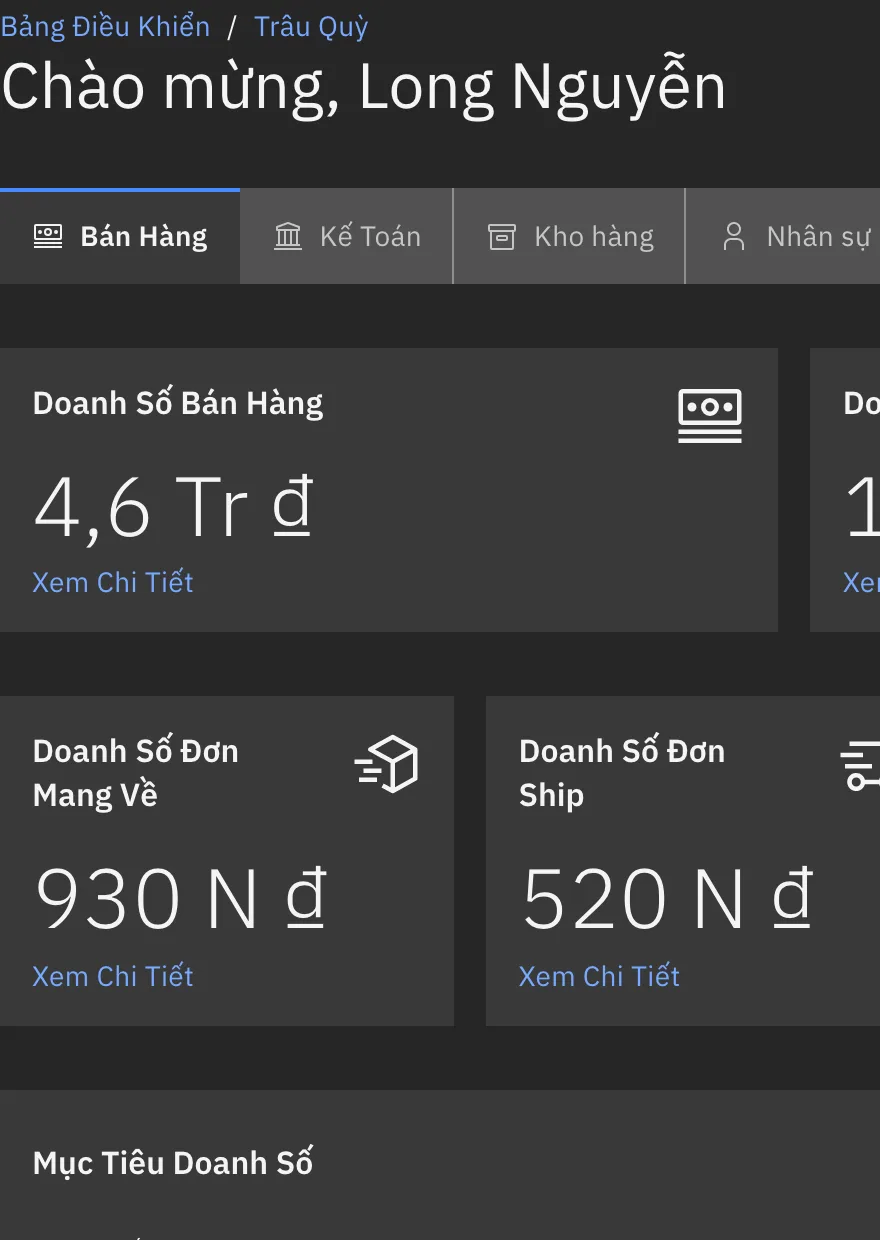Click the money icon in Doanh Số Bán Hàng card
The width and height of the screenshot is (880, 1240).
point(710,416)
